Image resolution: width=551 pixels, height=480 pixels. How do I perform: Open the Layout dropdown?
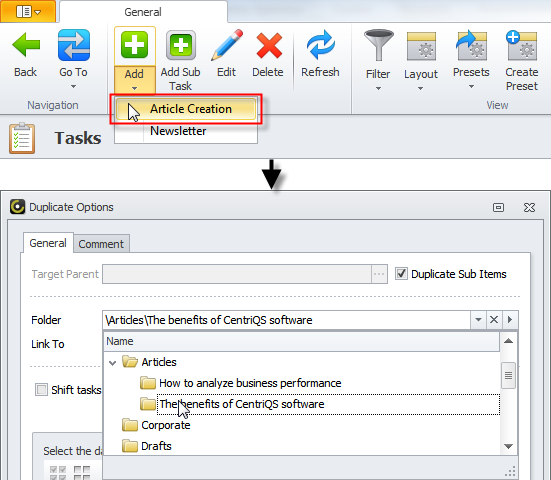tap(421, 59)
